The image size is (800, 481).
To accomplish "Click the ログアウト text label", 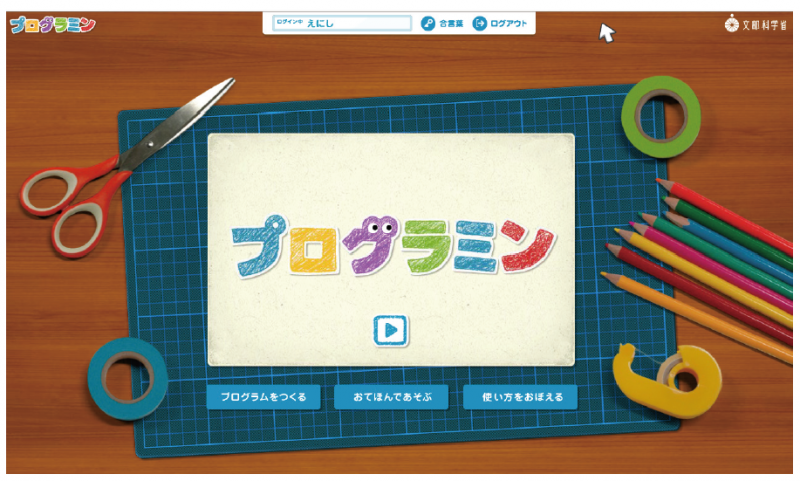I will click(508, 23).
